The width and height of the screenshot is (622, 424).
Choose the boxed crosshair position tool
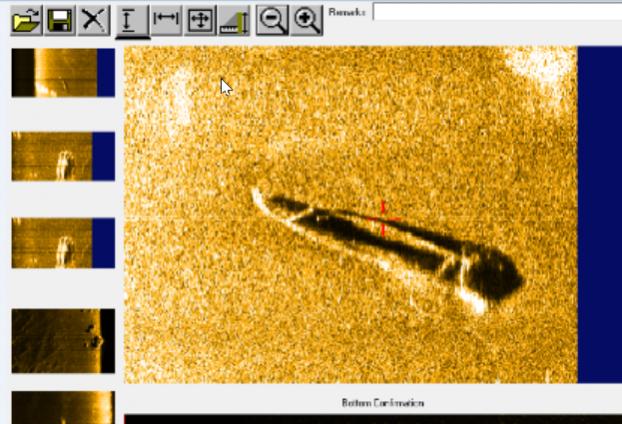pyautogui.click(x=200, y=20)
